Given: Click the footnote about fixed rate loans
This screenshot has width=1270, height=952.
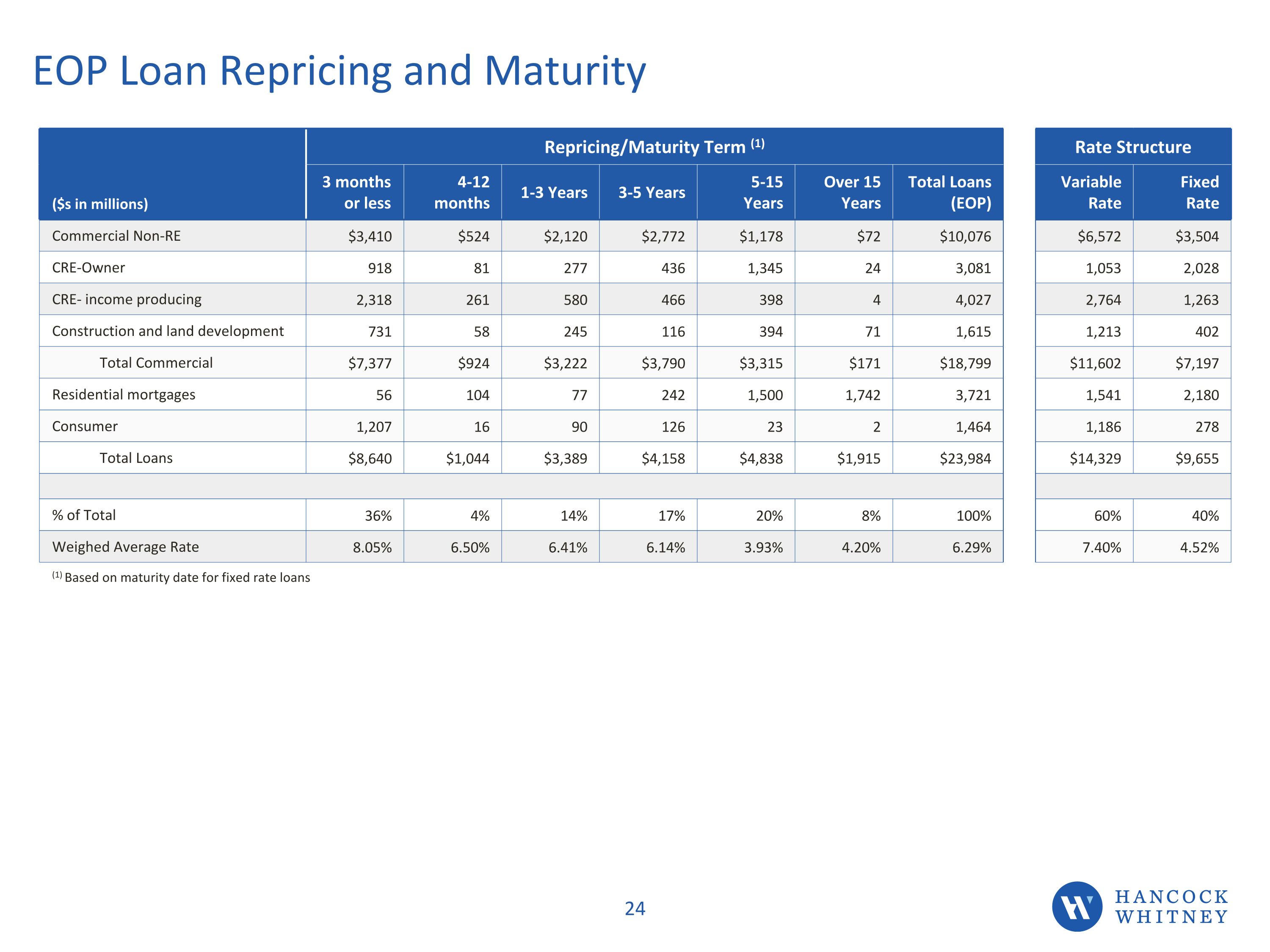Looking at the screenshot, I should (182, 577).
